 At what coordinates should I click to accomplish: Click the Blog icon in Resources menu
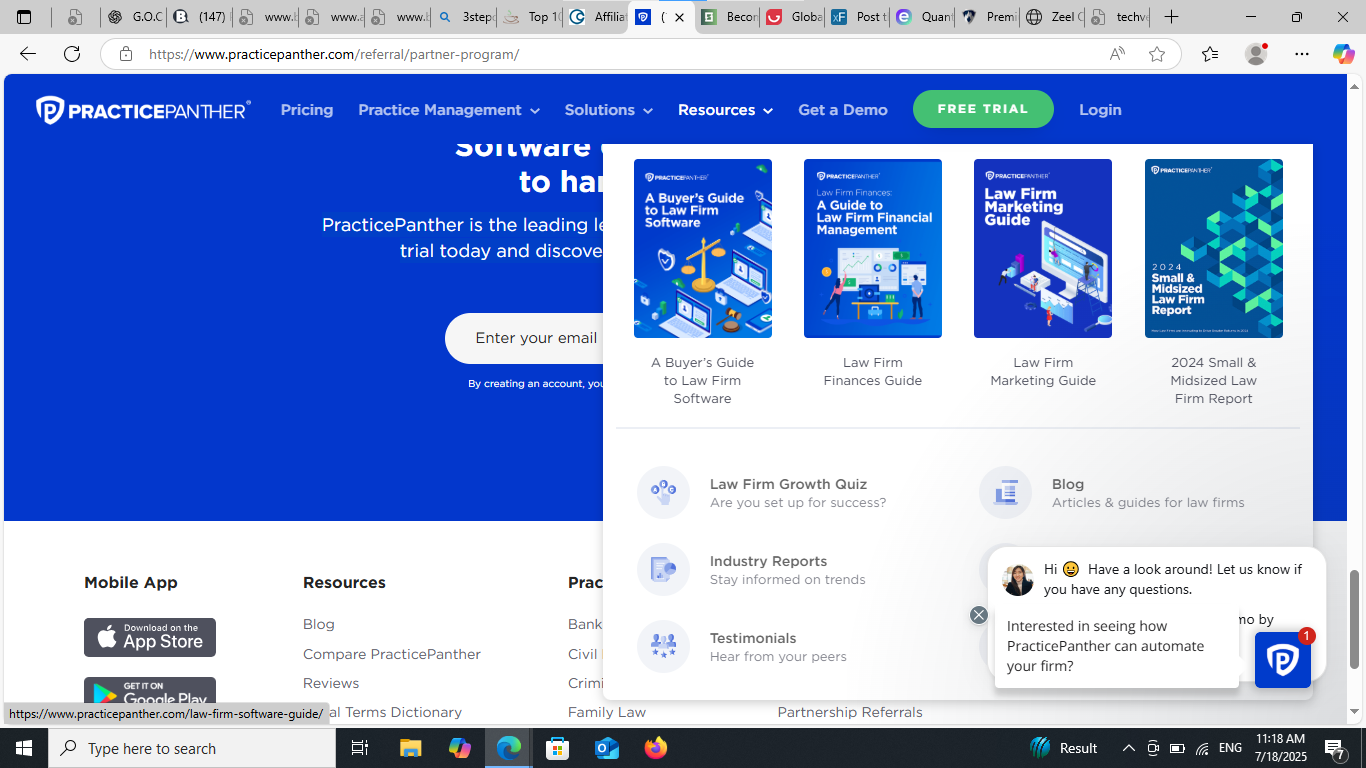(x=1005, y=492)
